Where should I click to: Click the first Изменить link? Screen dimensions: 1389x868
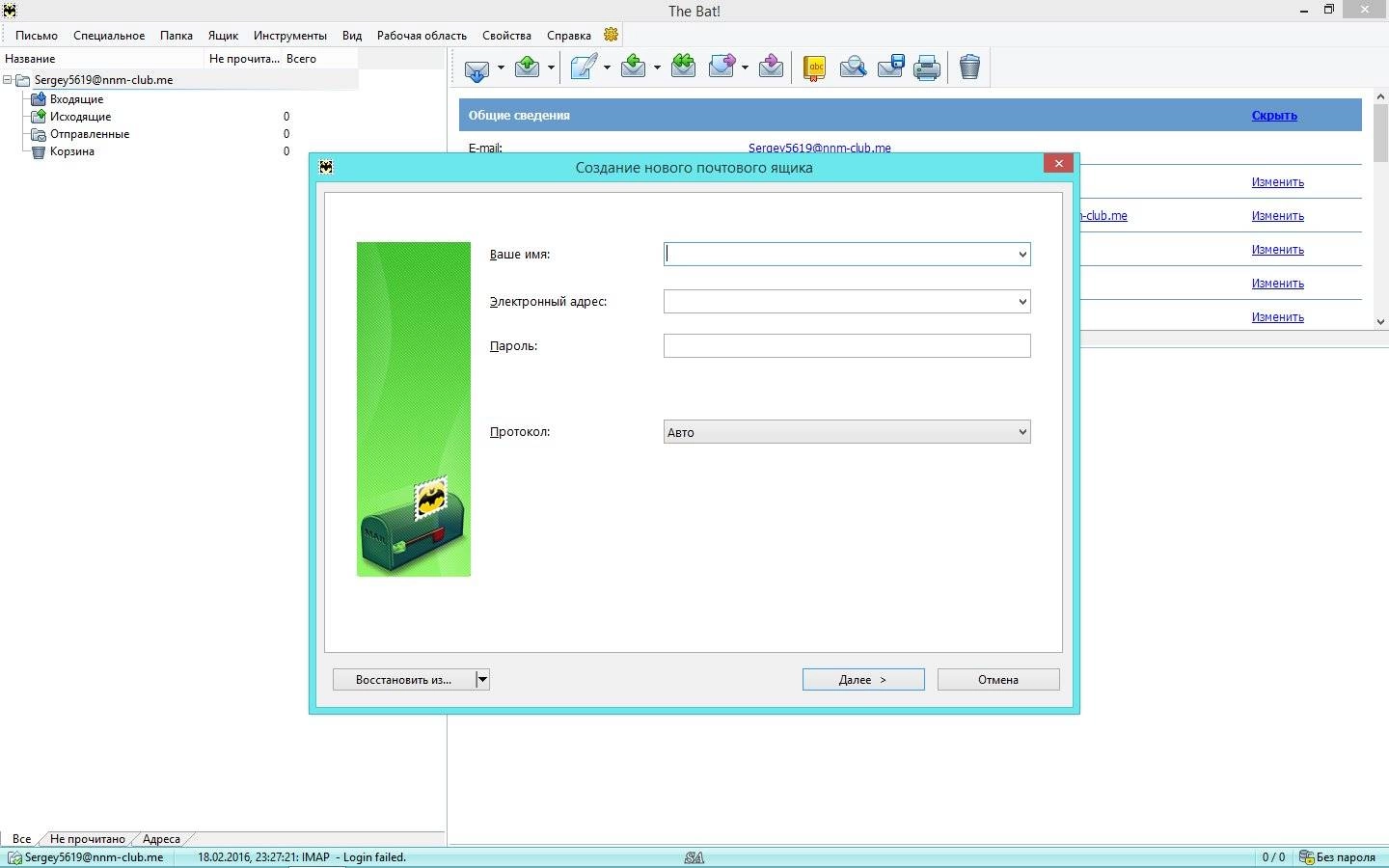(1277, 182)
